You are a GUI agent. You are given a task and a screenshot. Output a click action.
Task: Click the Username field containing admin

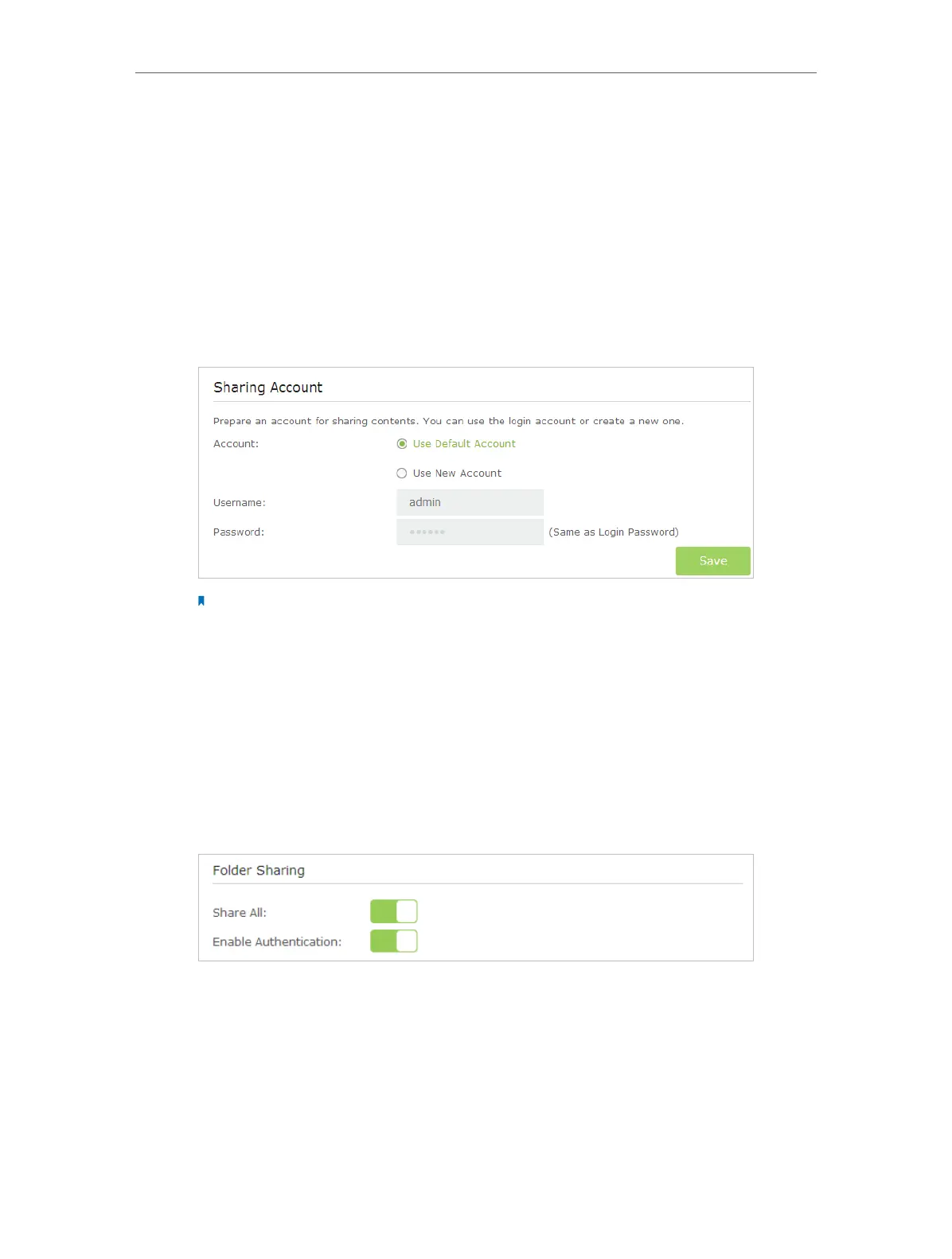click(470, 502)
